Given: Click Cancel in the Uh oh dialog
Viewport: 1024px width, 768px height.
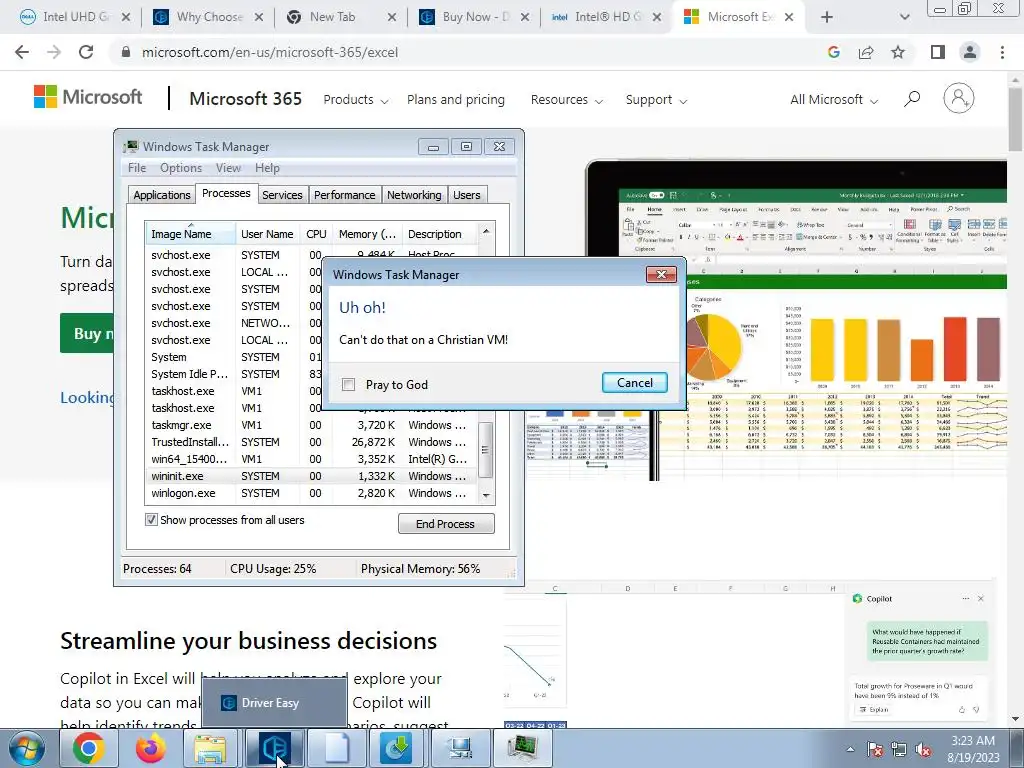Looking at the screenshot, I should point(635,383).
